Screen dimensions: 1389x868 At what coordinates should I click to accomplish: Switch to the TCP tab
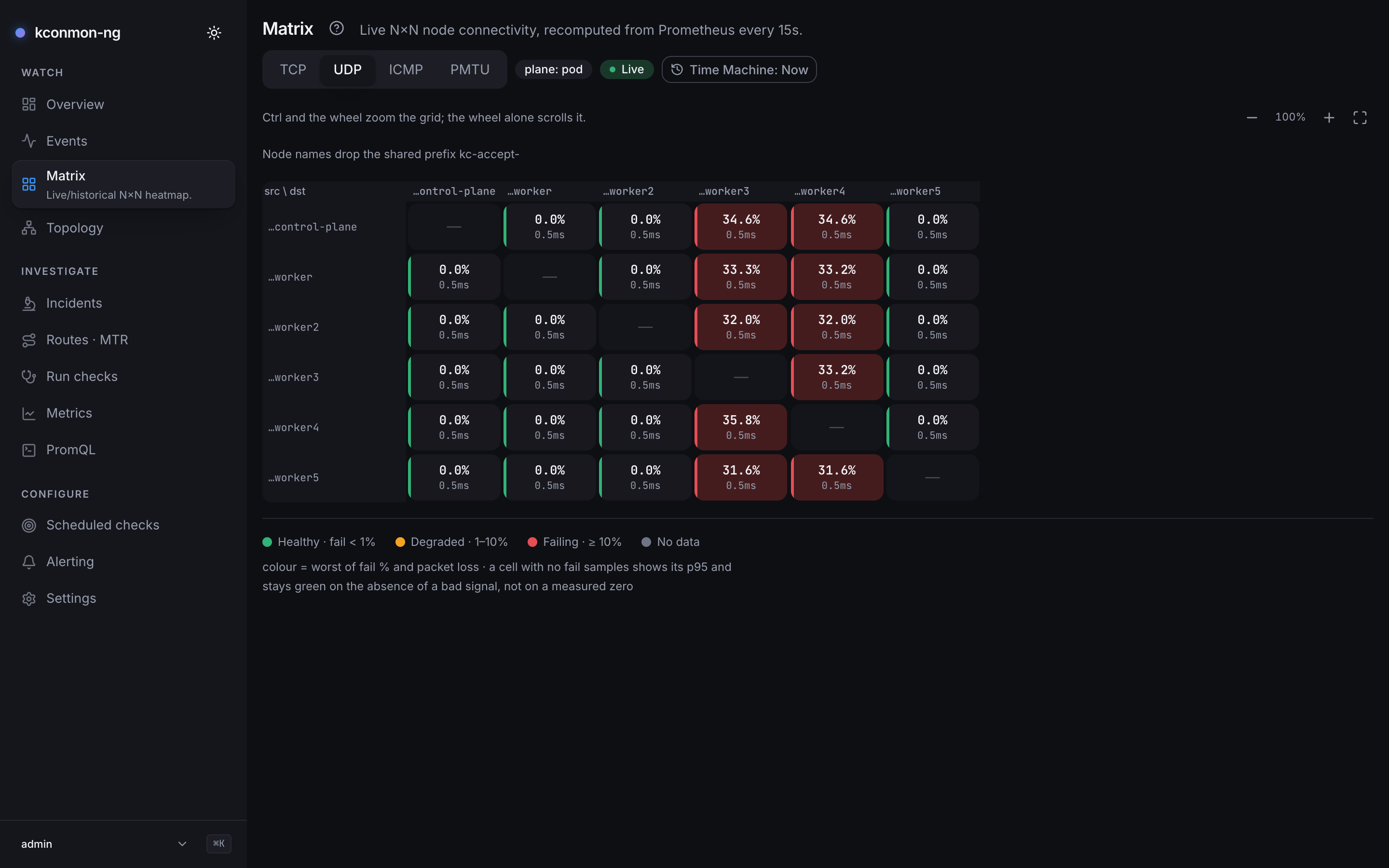click(x=293, y=69)
